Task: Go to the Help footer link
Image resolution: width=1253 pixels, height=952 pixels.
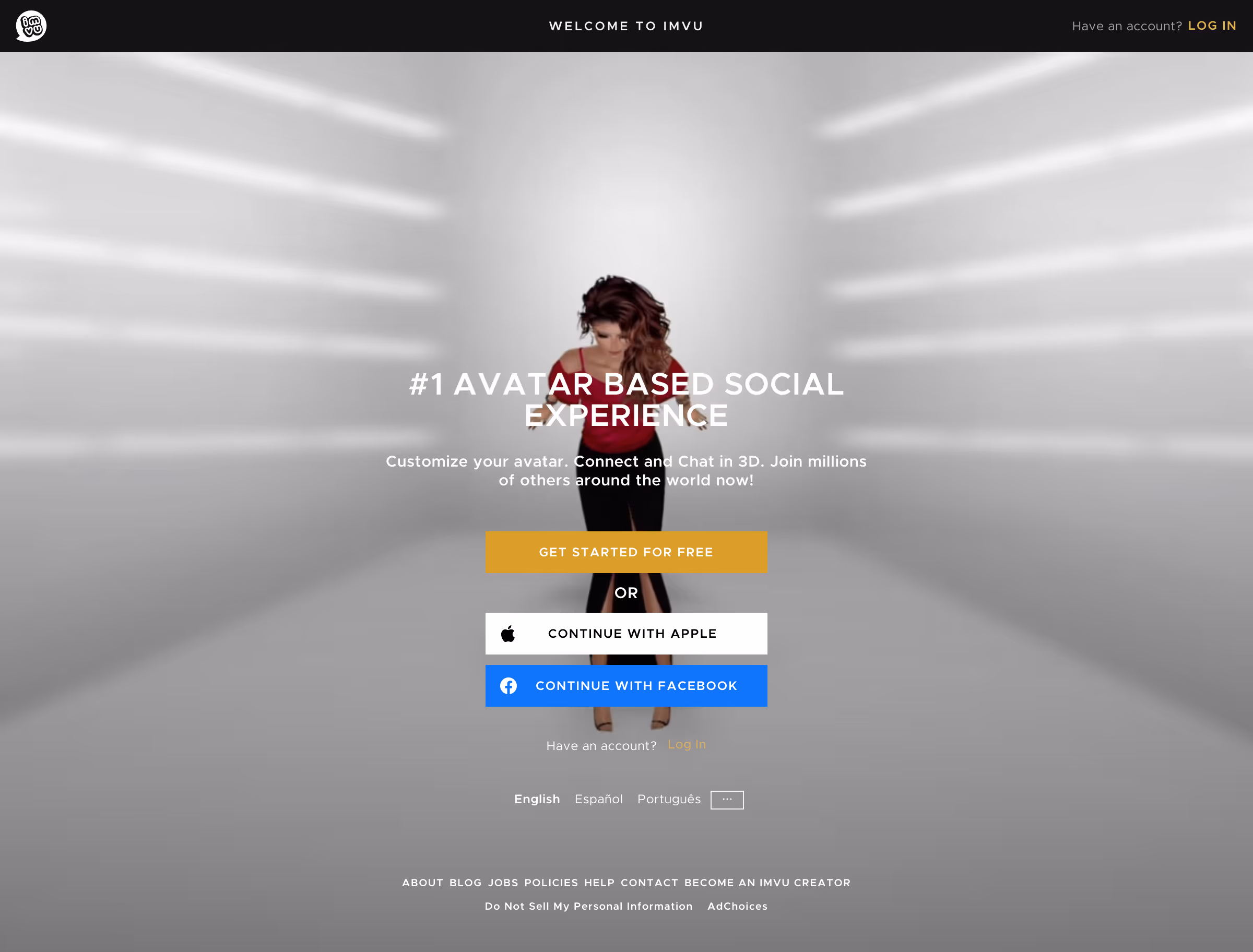Action: 599,883
